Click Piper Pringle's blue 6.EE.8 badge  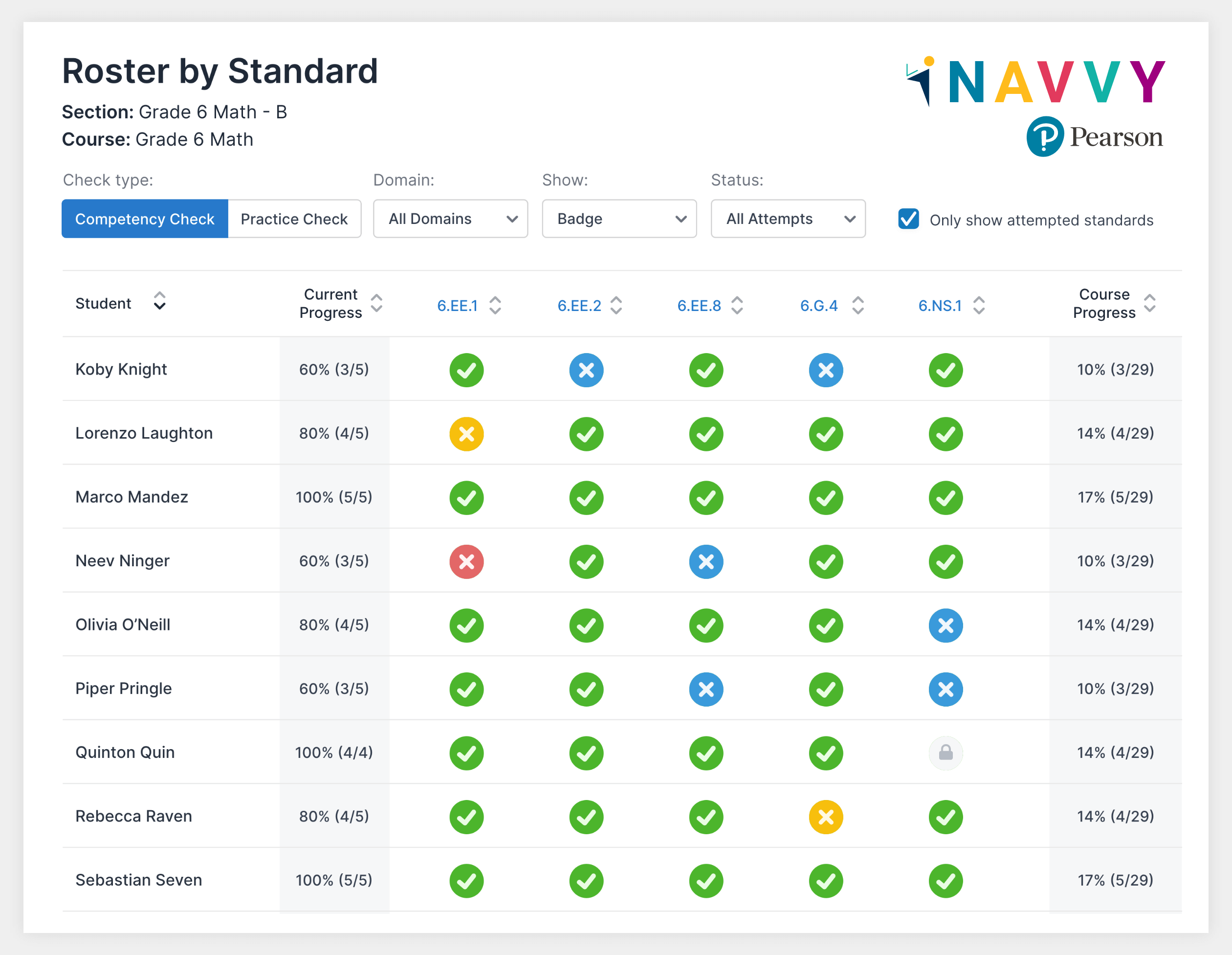tap(705, 689)
